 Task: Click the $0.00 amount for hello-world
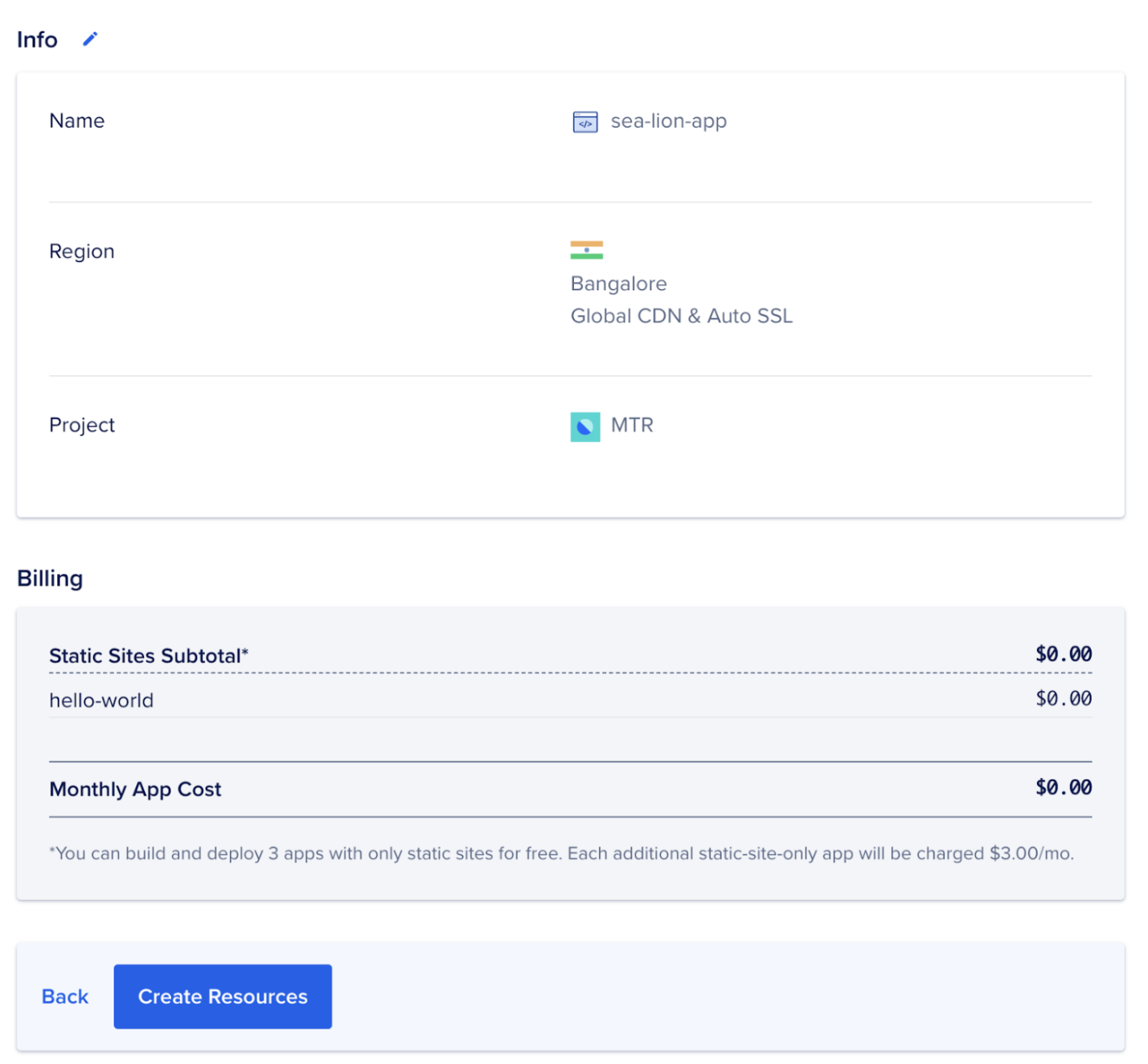pos(1064,698)
